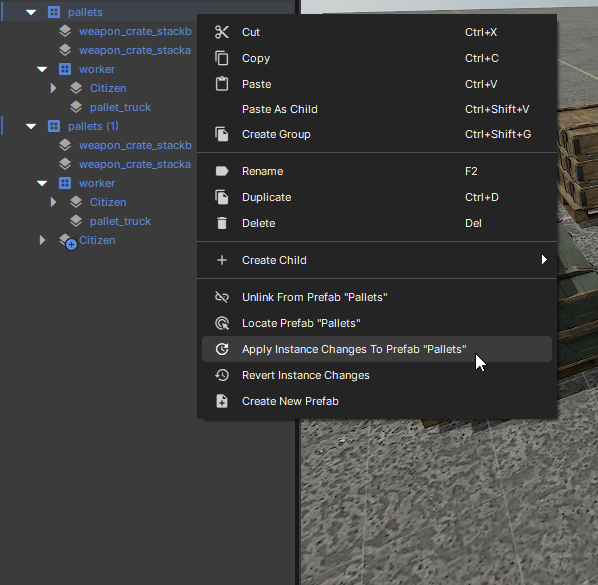The image size is (598, 585).
Task: Expand Citizen under the first worker
Action: click(x=53, y=88)
